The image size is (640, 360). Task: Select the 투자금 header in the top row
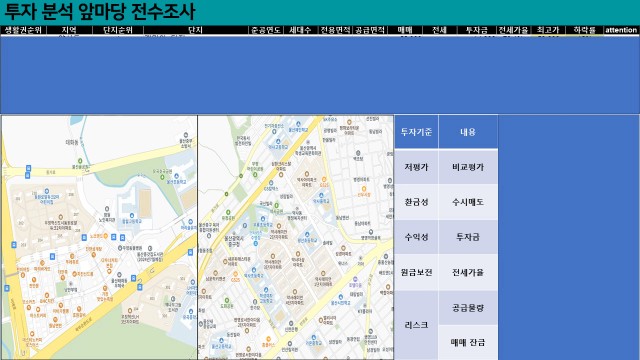[476, 30]
